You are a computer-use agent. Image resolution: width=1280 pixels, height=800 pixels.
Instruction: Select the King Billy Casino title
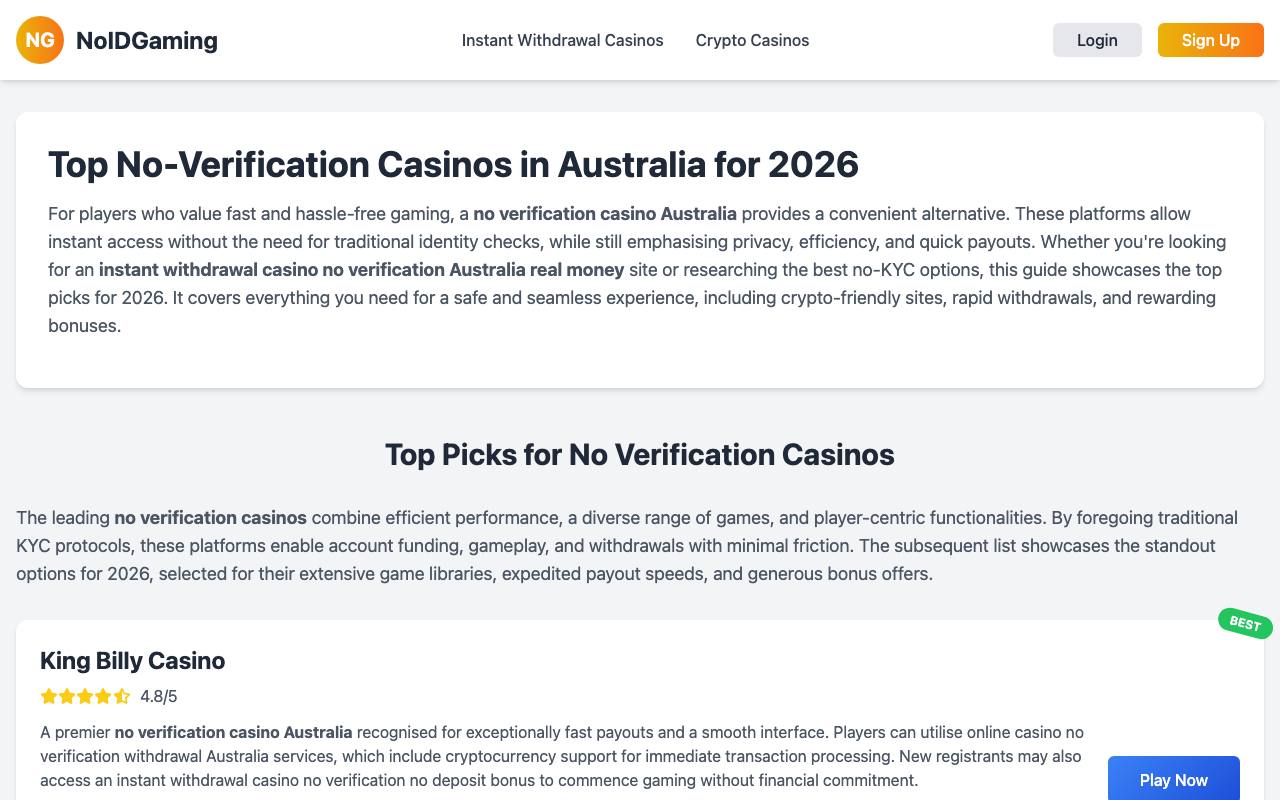coord(132,660)
